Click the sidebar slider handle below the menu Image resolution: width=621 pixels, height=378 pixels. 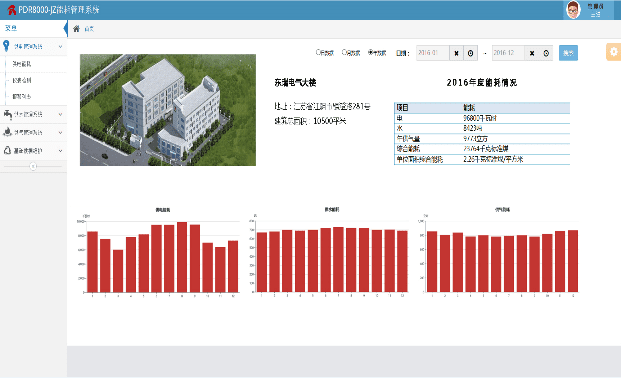pos(33,166)
